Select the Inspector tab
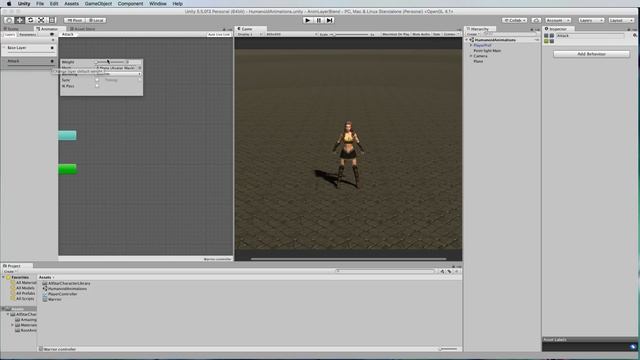Image resolution: width=640 pixels, height=360 pixels. click(558, 29)
